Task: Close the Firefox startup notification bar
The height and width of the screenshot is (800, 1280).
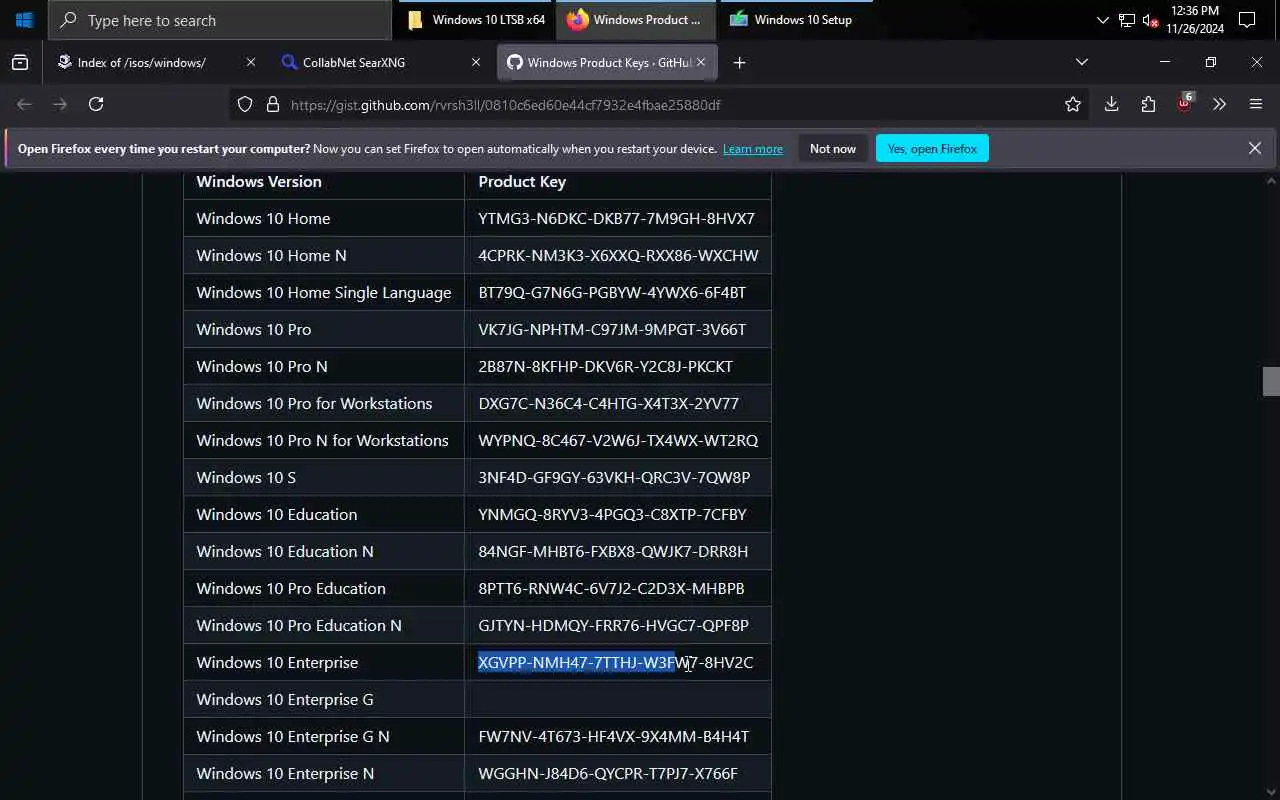Action: pos(1255,148)
